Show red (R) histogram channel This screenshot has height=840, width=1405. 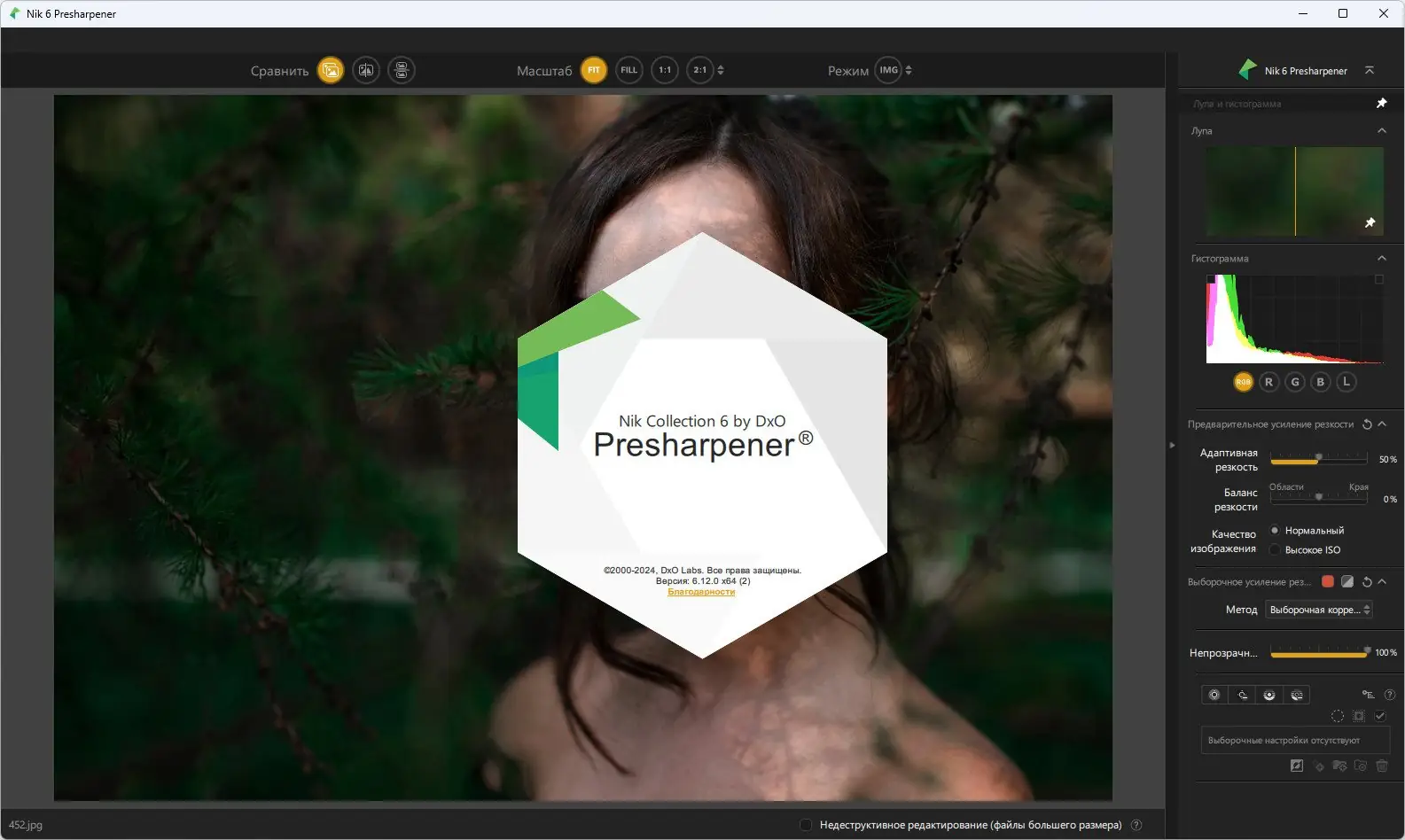1268,382
